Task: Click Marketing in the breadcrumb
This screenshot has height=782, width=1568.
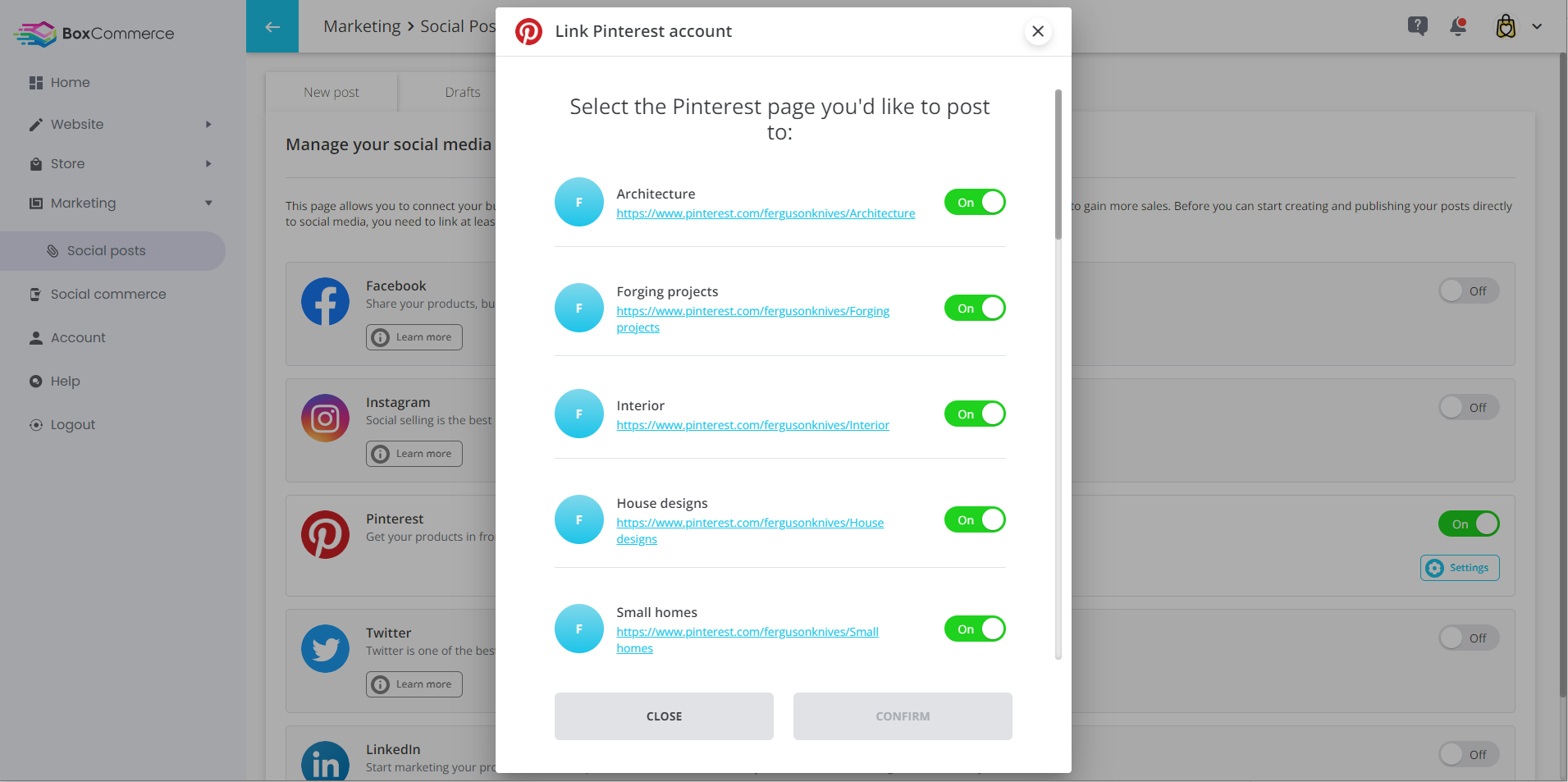Action: click(x=362, y=26)
